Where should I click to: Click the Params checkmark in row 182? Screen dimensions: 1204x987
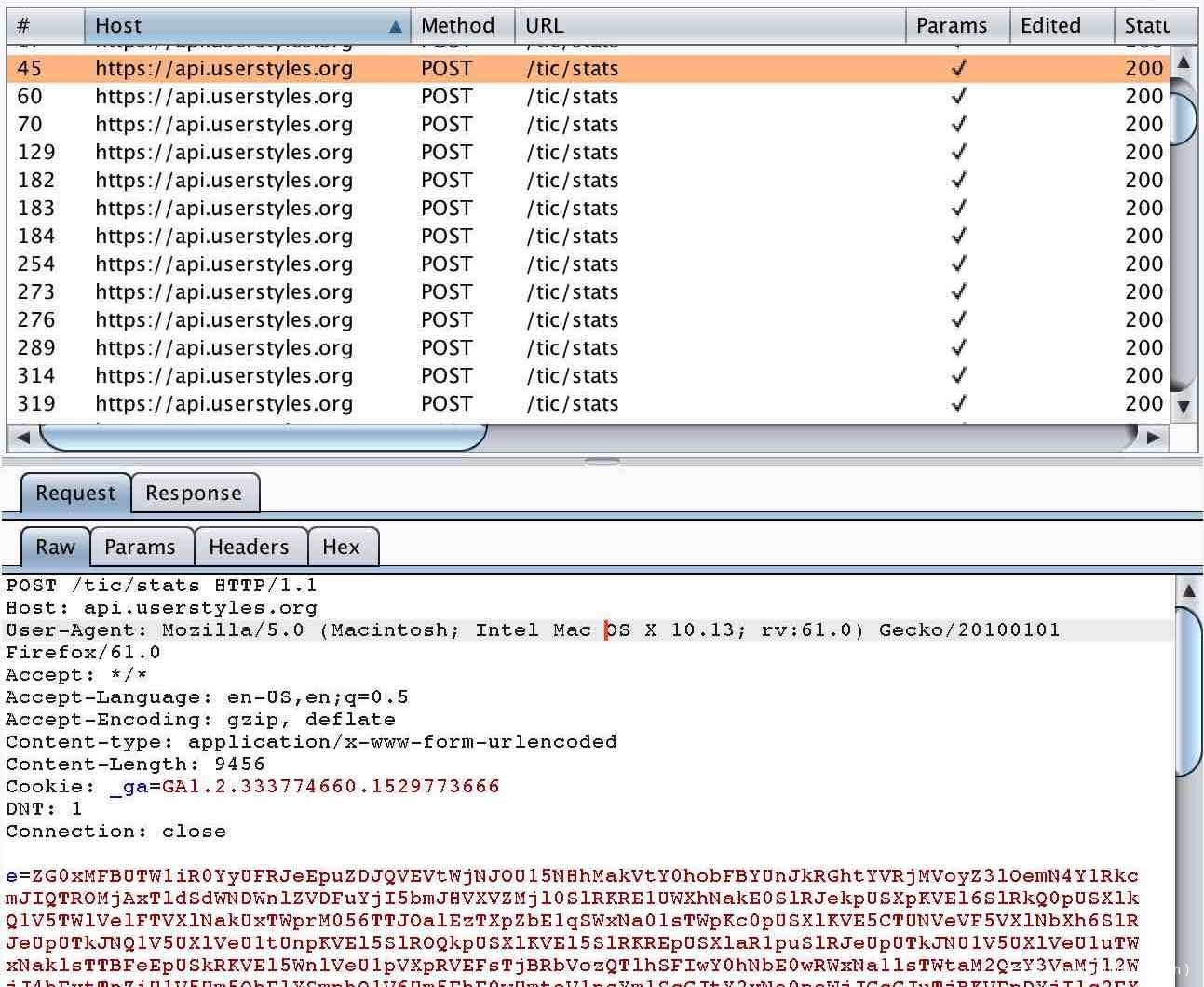pos(958,181)
